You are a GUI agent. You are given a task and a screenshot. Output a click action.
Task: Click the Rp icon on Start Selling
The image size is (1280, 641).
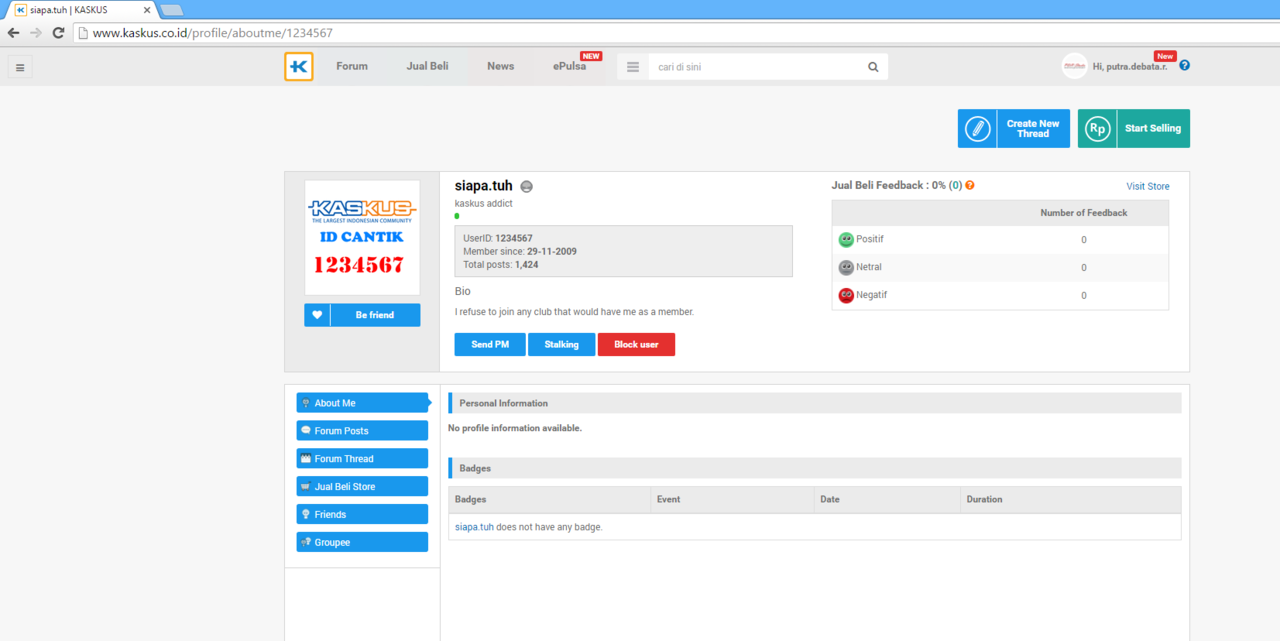click(1098, 128)
